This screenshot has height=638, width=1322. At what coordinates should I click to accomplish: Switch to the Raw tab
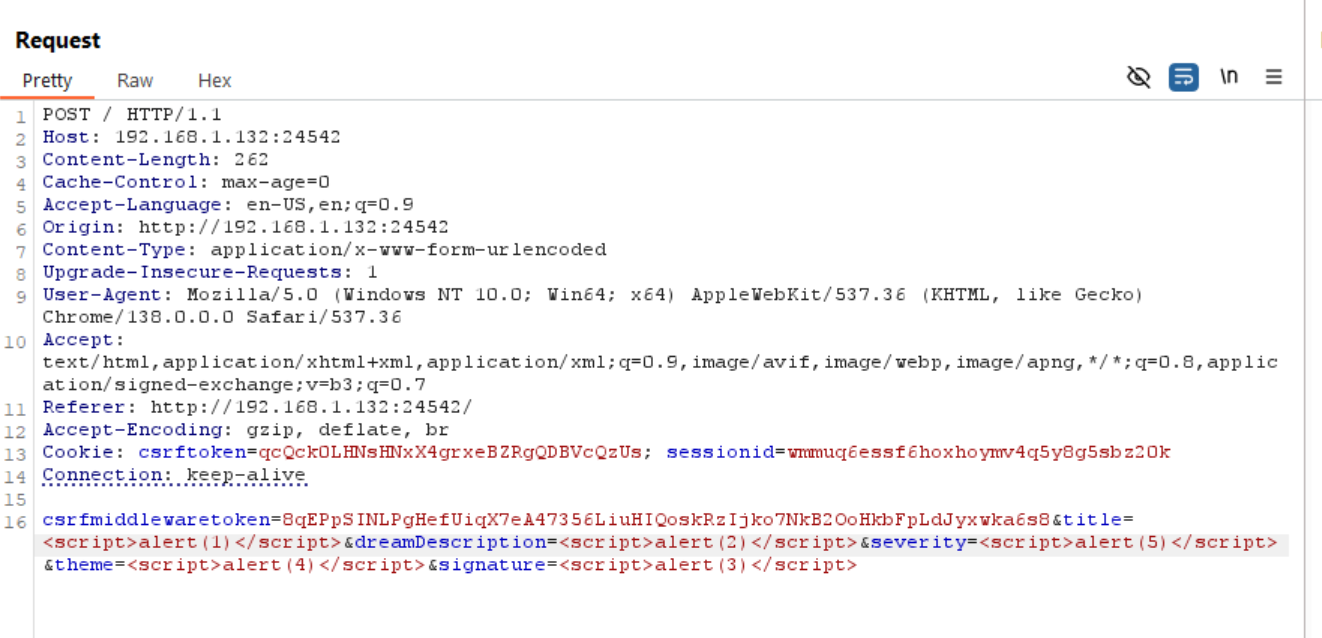135,81
